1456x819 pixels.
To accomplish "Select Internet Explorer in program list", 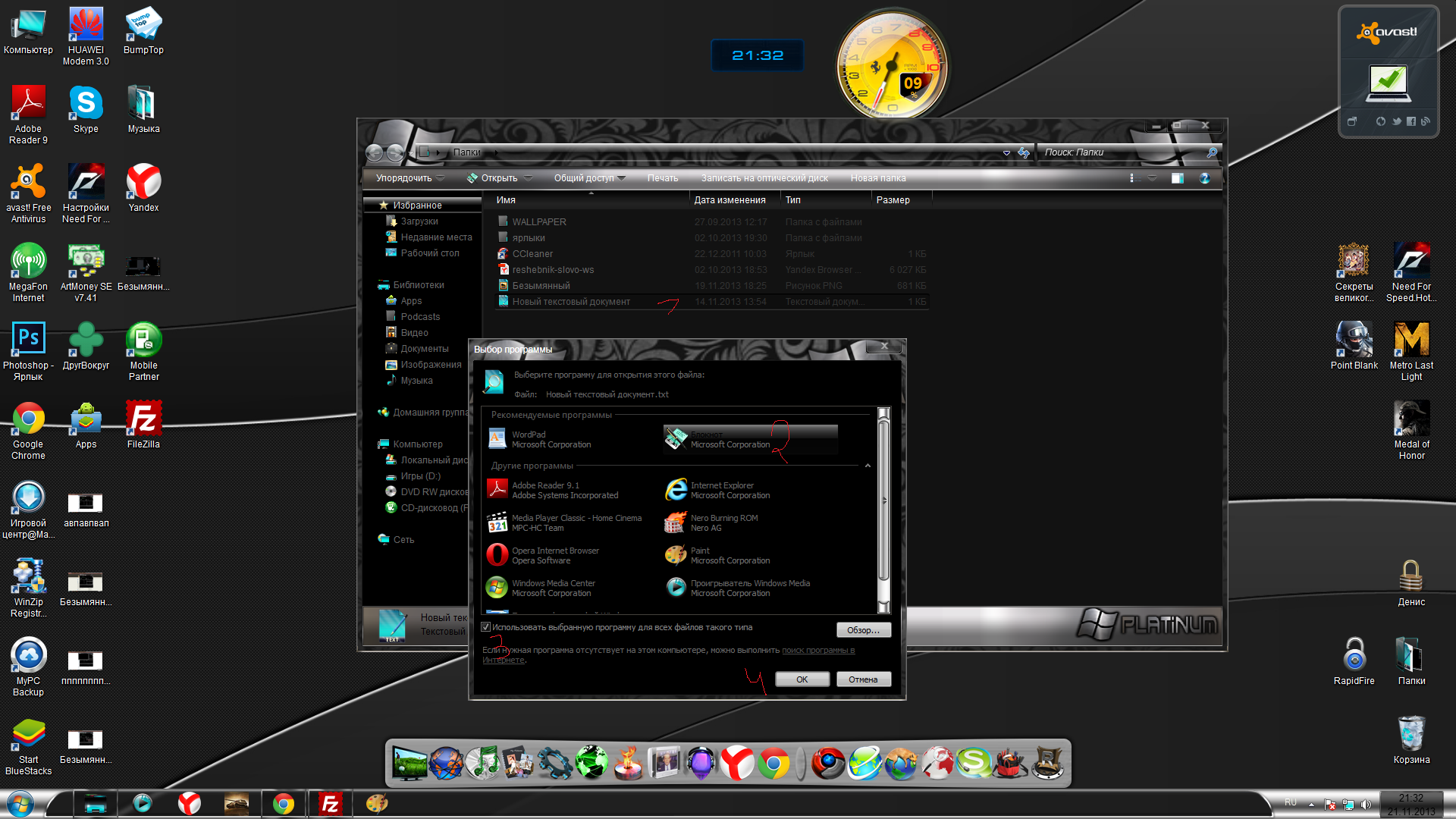I will tap(718, 490).
